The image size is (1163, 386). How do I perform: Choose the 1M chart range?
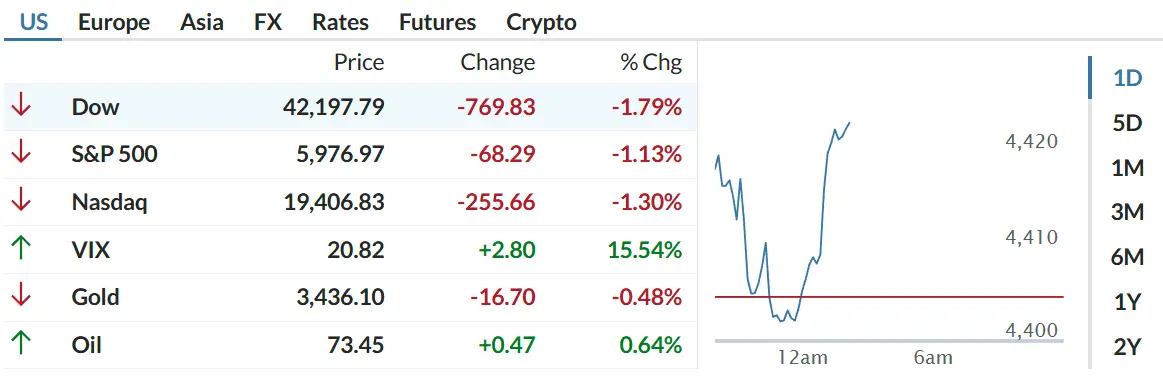point(1127,169)
